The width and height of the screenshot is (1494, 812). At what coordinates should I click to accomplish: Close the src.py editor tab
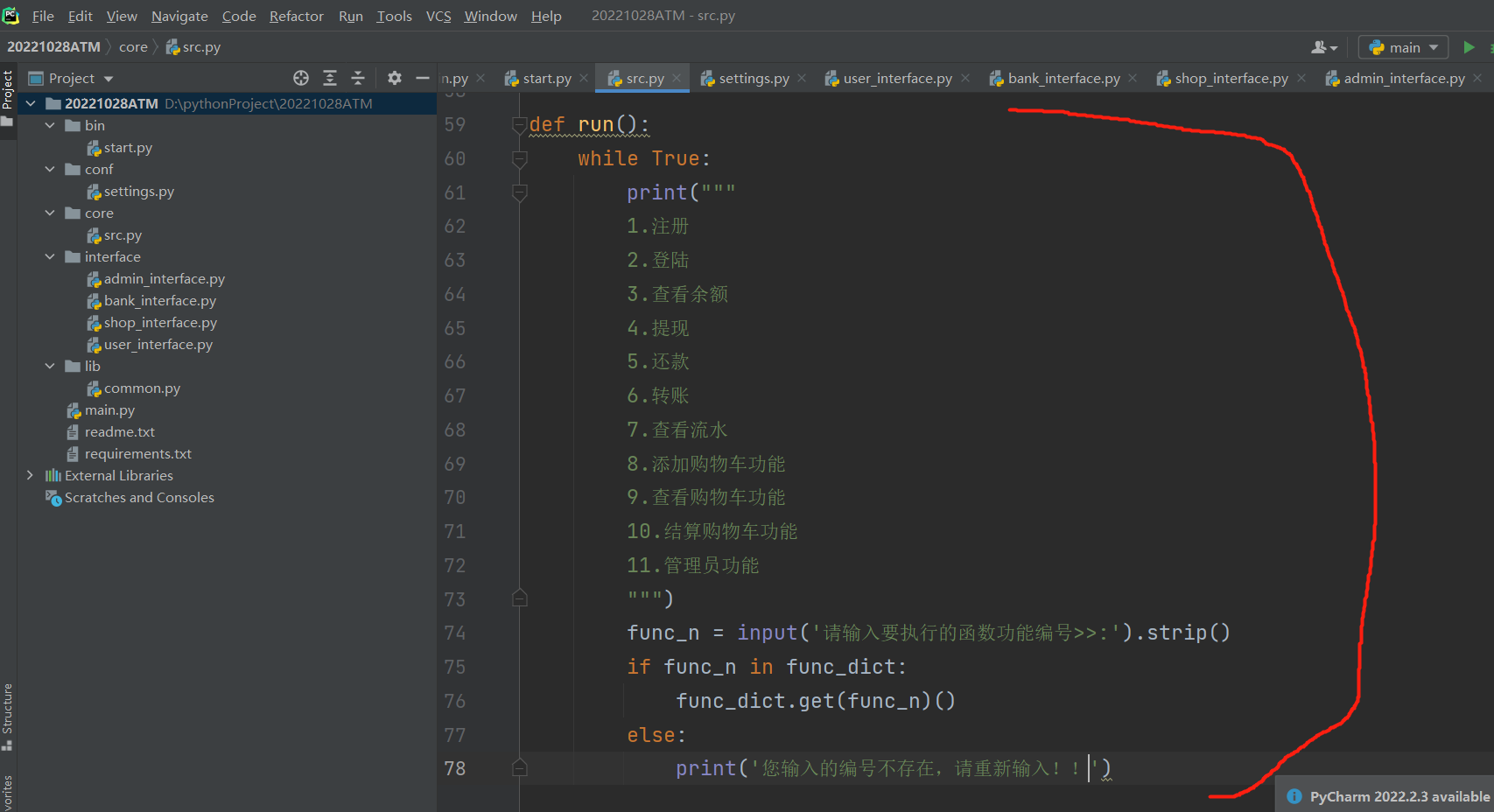pos(677,78)
